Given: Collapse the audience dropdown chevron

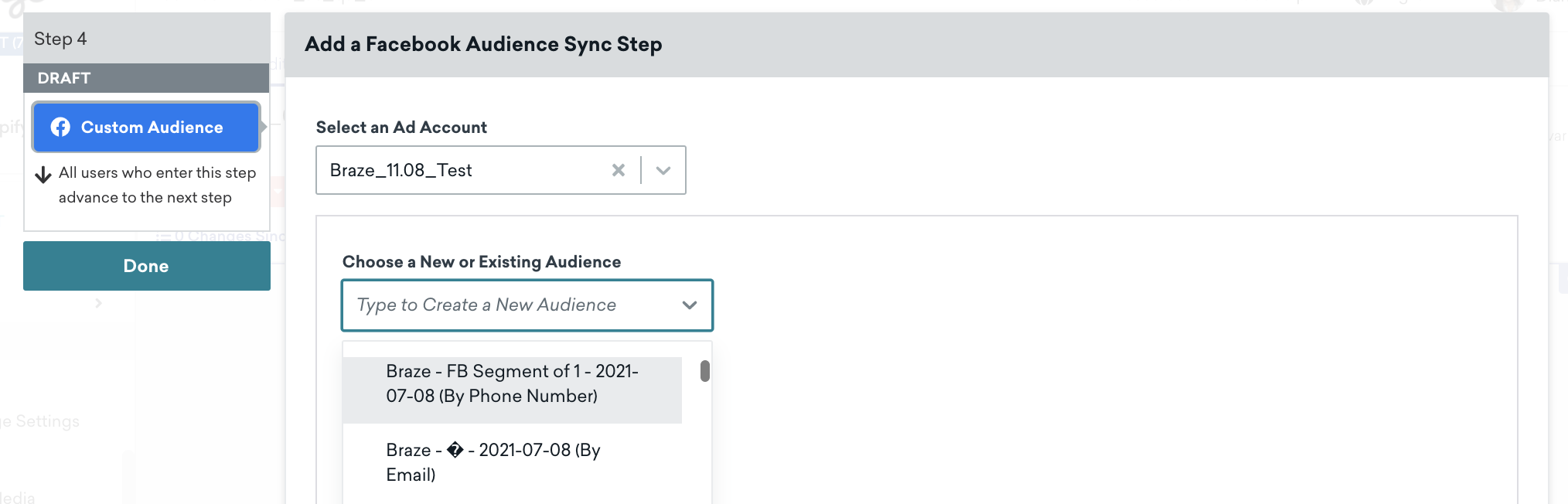Looking at the screenshot, I should click(x=690, y=305).
